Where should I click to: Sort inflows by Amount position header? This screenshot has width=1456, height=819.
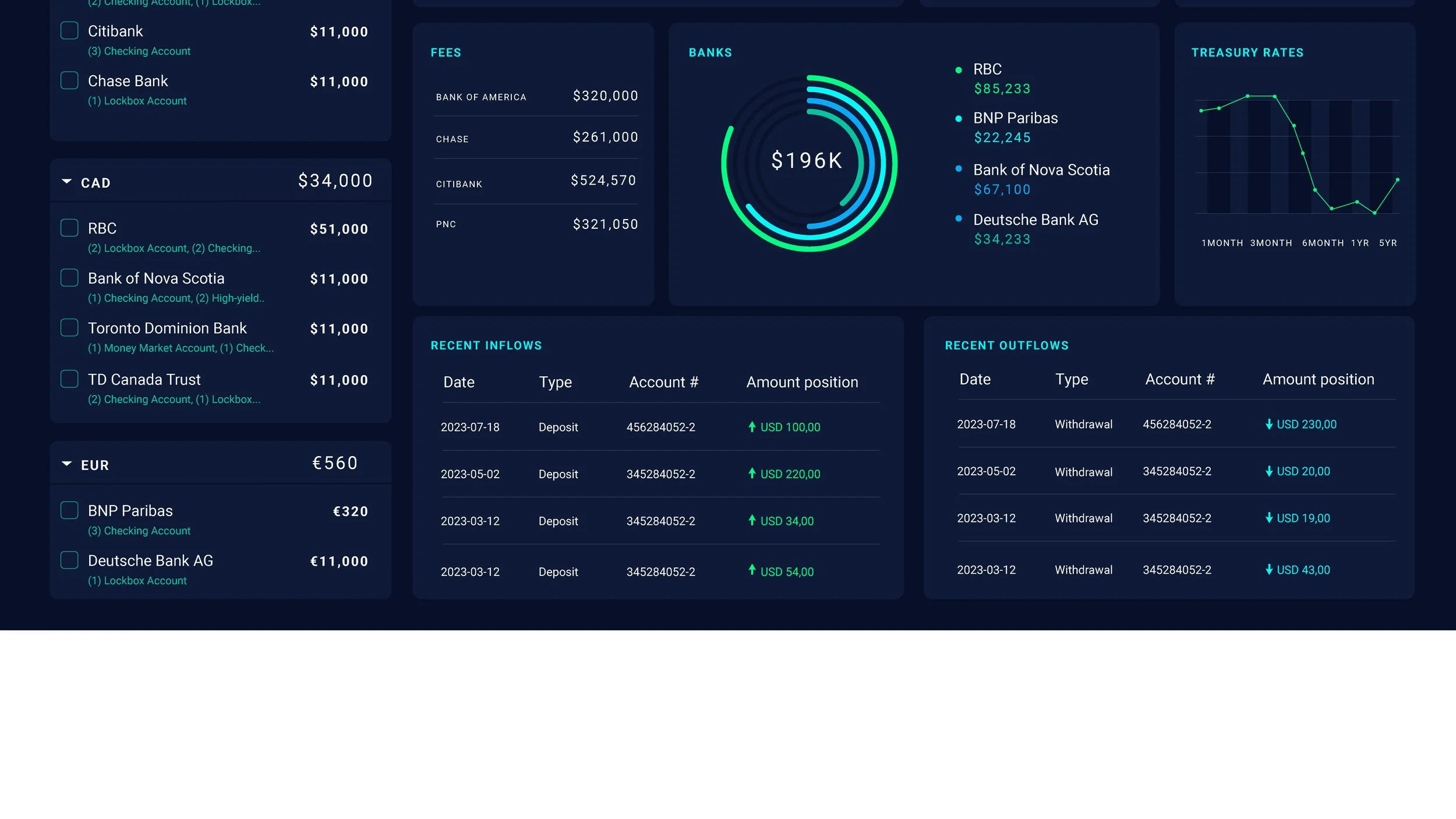click(802, 382)
